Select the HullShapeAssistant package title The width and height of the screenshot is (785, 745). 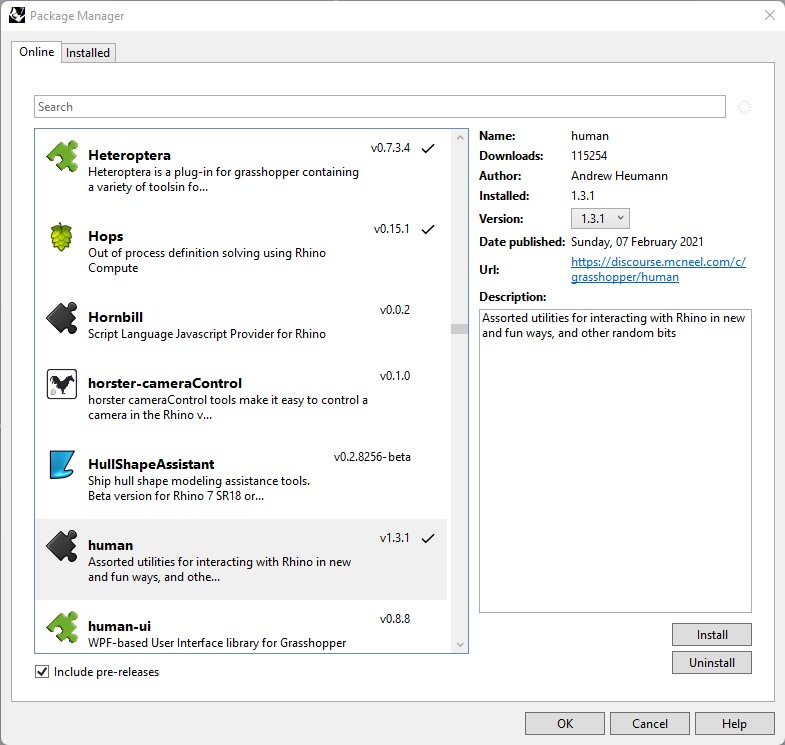click(151, 464)
